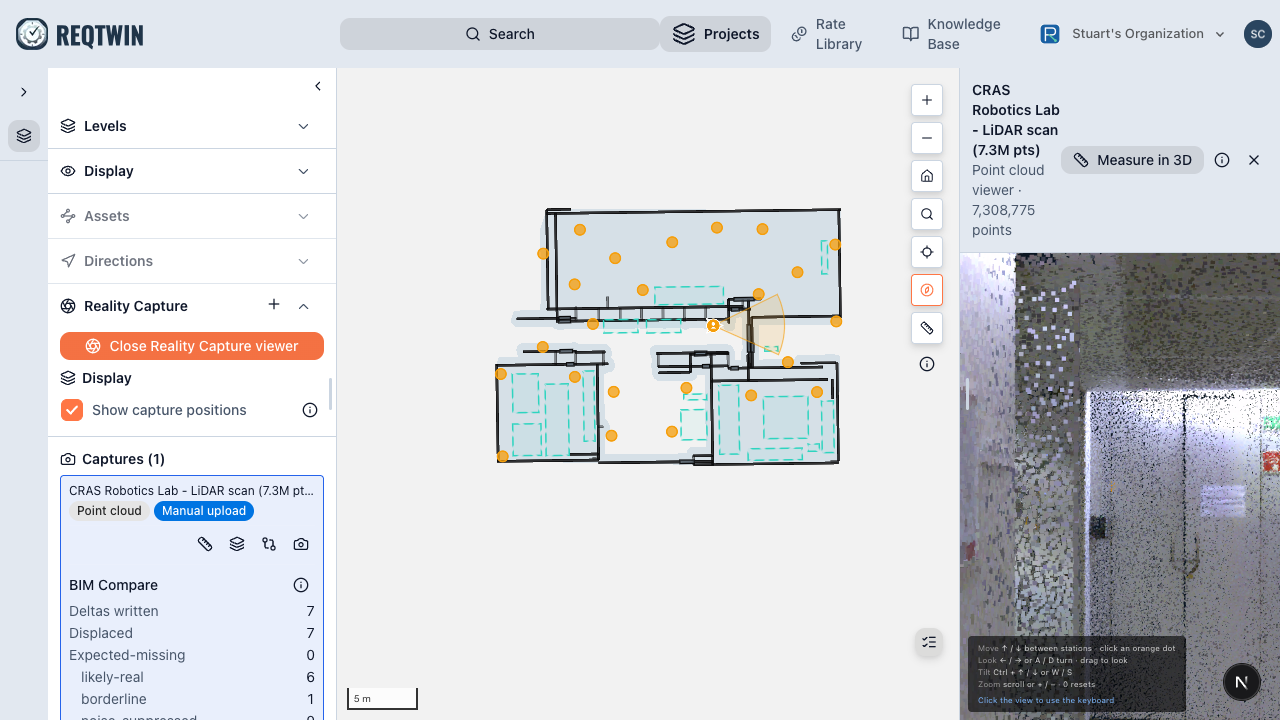Expand the Assets section
The image size is (1280, 720).
192,216
